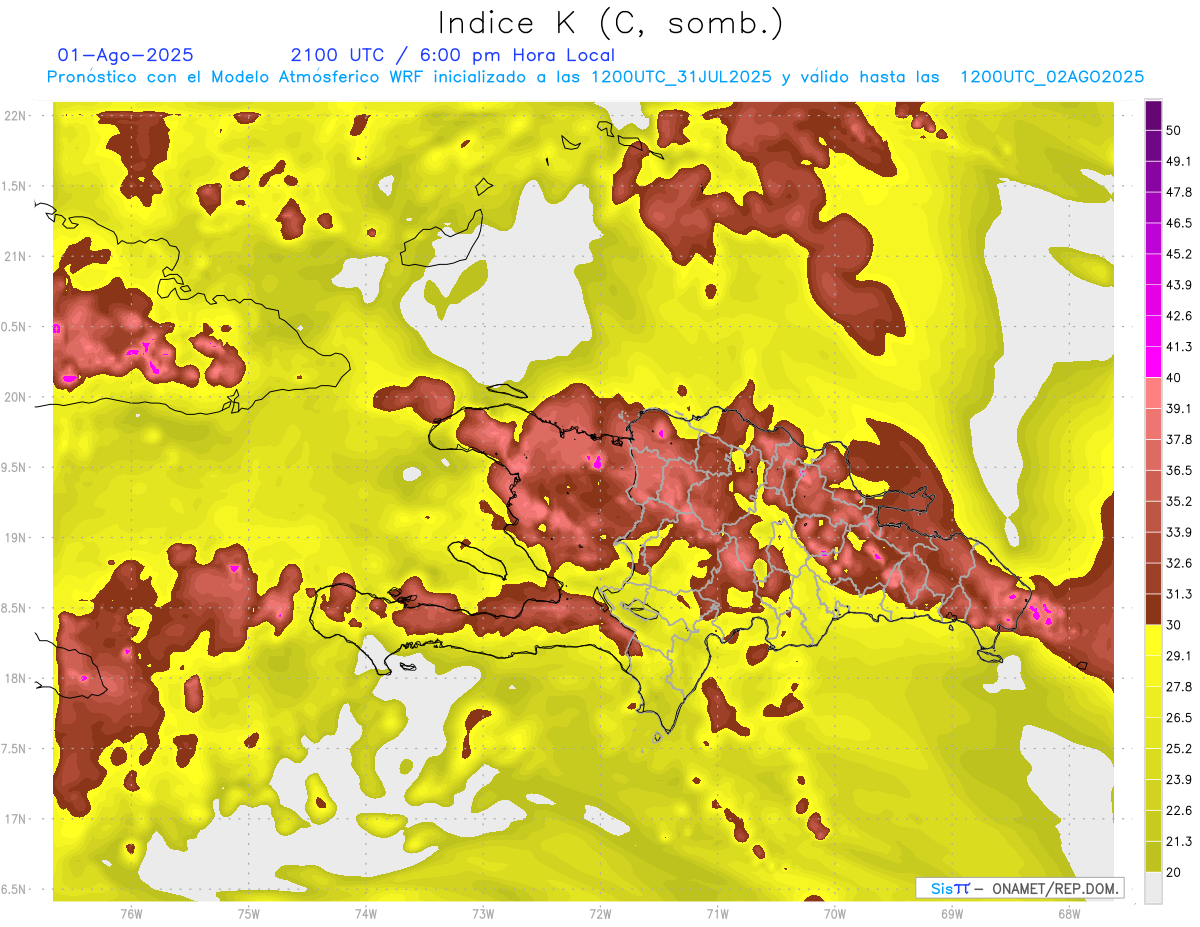
Task: Click the colorbar value "36.5"
Action: pos(1179,470)
